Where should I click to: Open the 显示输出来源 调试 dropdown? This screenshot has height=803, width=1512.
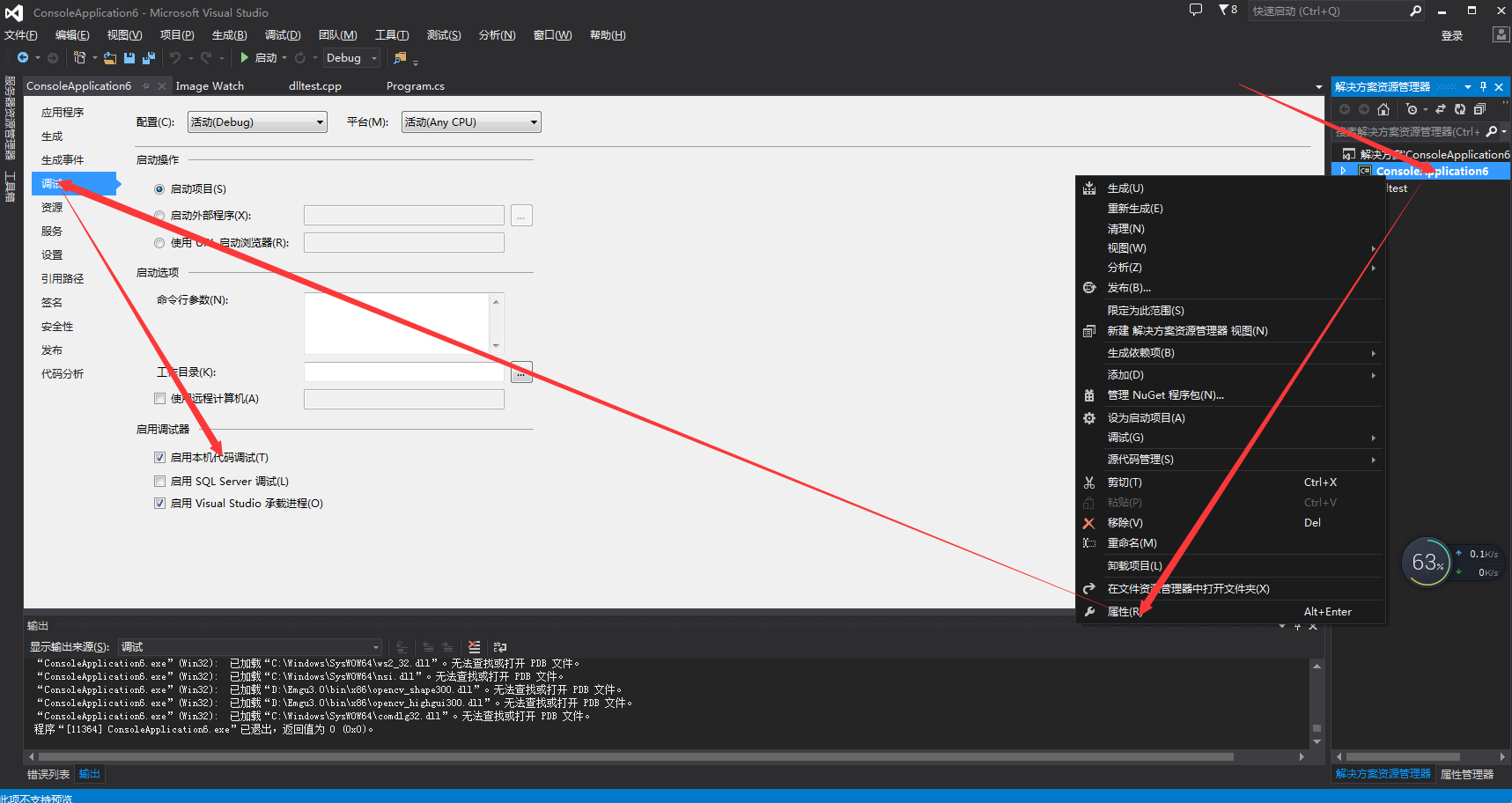point(250,646)
